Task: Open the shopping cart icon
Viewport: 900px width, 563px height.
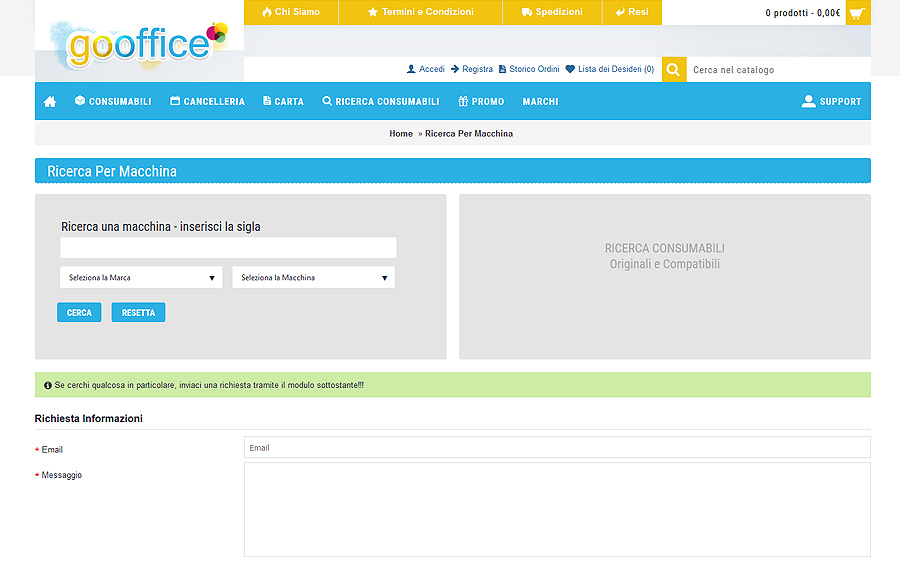Action: [858, 13]
